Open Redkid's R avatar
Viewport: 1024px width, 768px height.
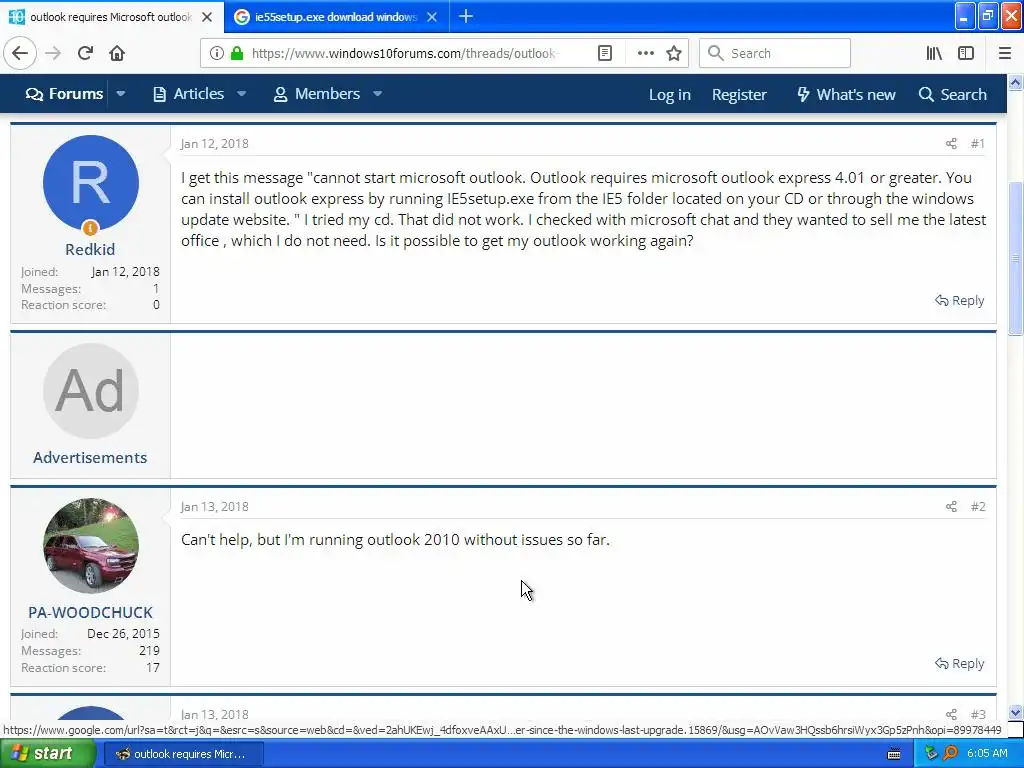[90, 183]
